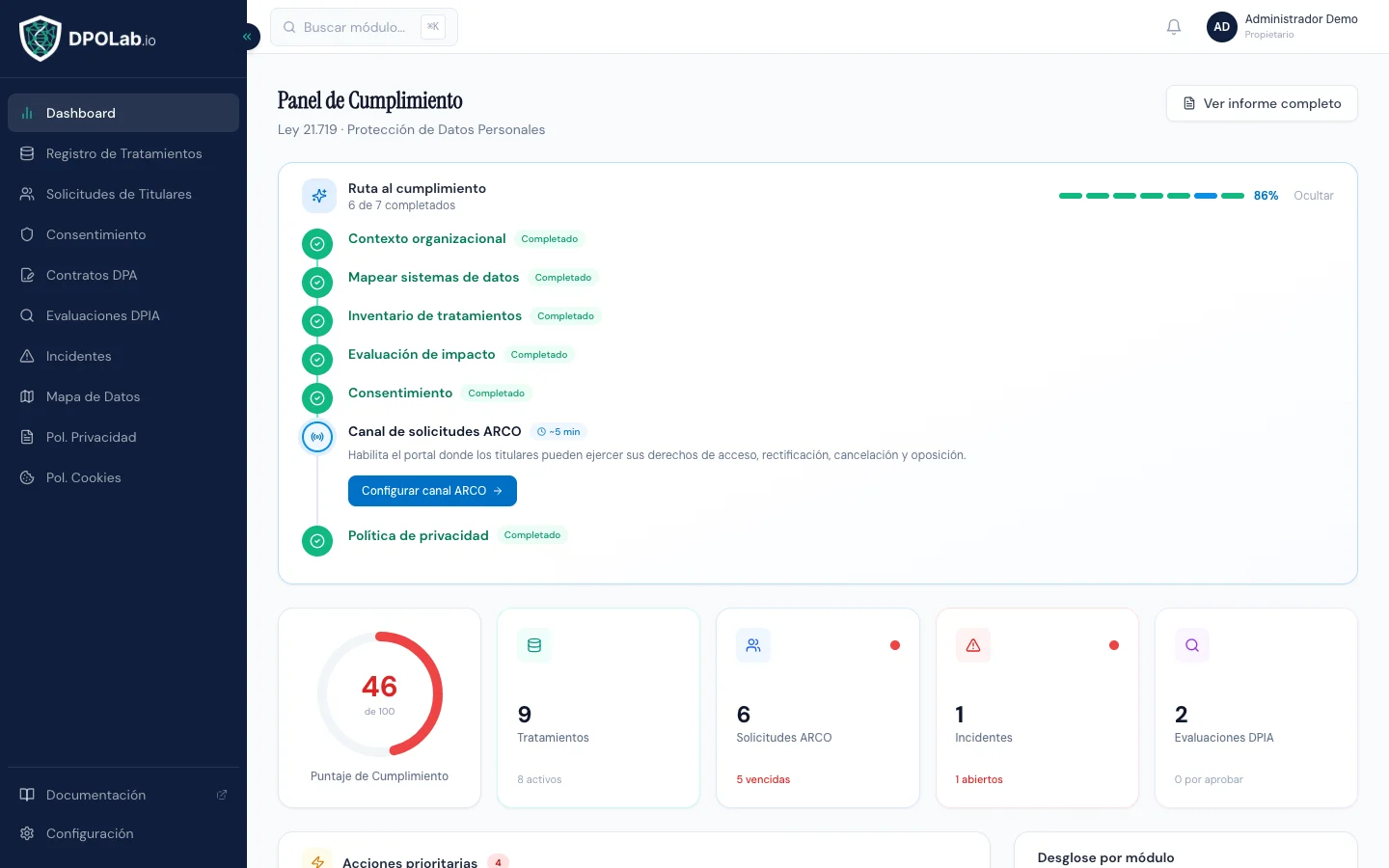Open Evaluaciones DPIA in the sidebar
This screenshot has height=868, width=1389.
click(123, 315)
